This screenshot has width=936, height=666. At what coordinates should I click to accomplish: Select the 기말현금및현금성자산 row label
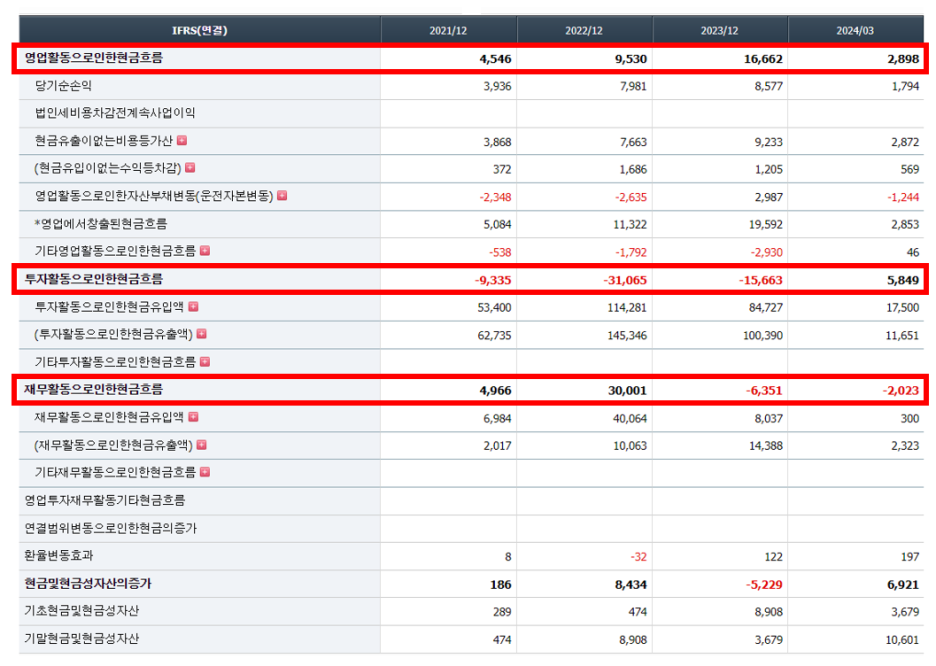(82, 639)
